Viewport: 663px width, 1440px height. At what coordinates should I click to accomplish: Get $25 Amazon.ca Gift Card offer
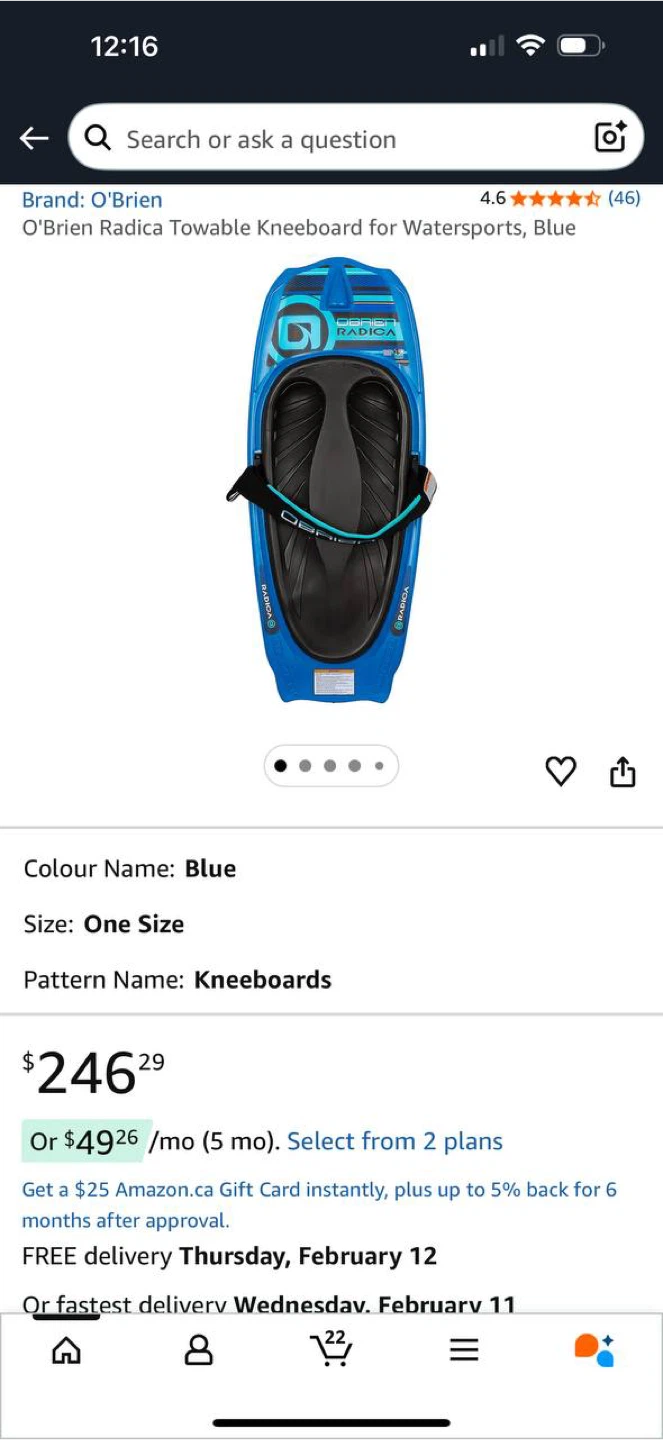320,1205
